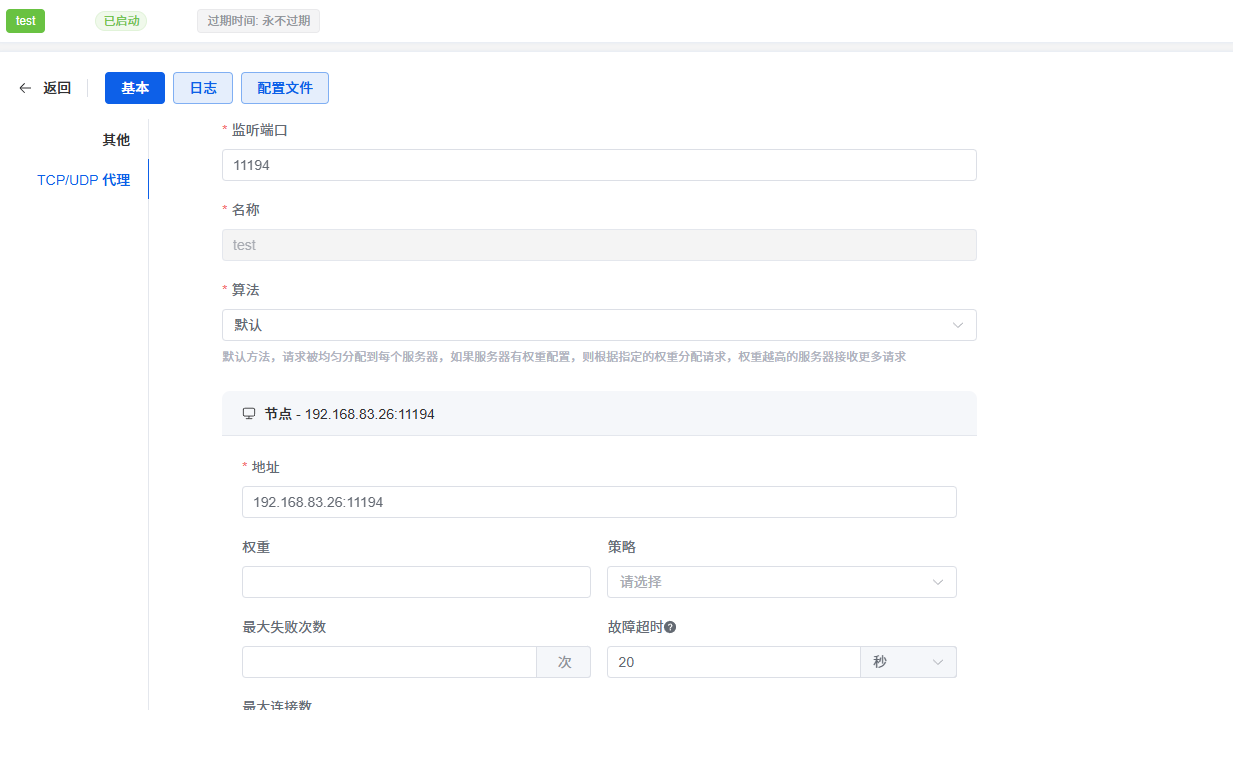Open the 秒 time unit dropdown
Viewport: 1233px width, 771px height.
[907, 662]
